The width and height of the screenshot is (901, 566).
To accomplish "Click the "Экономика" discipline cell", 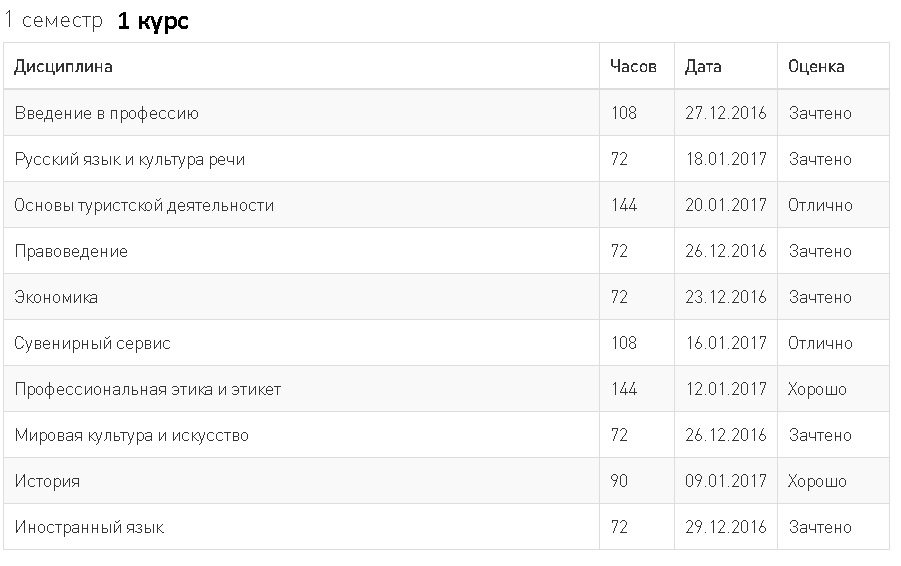I will 56,297.
